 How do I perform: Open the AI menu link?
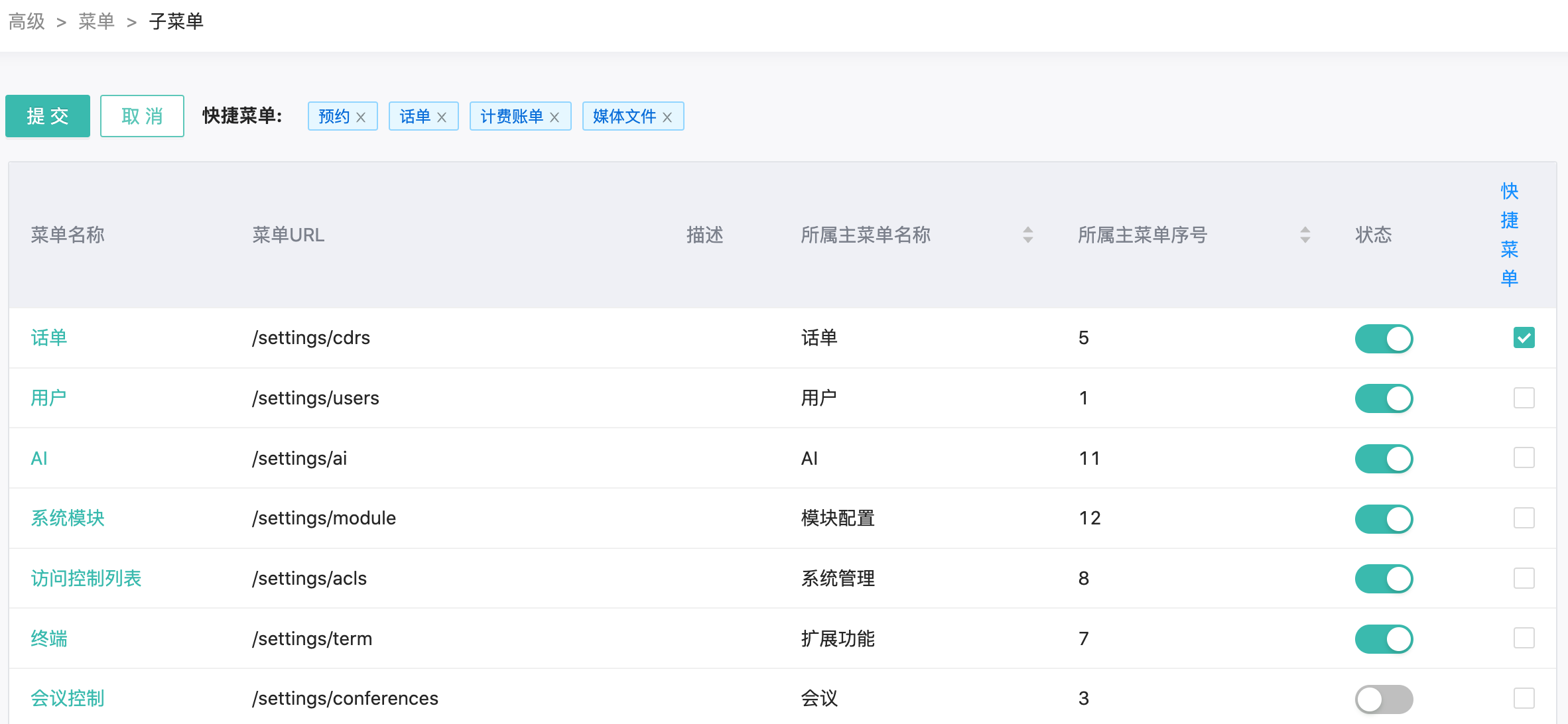pos(39,458)
